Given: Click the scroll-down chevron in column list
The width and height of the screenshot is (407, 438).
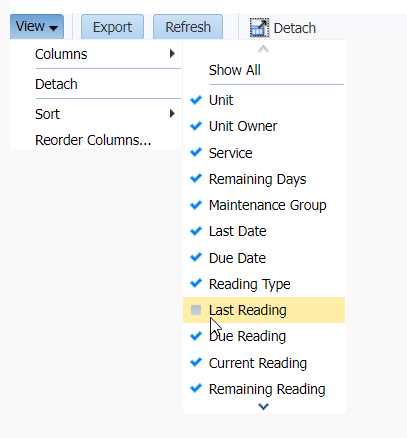Looking at the screenshot, I should [263, 407].
